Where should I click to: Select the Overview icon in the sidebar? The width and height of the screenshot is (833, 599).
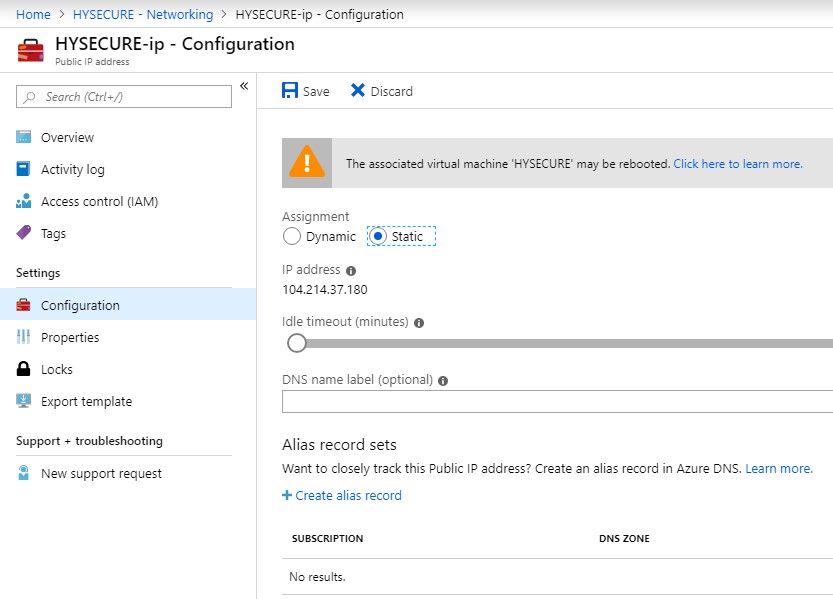click(24, 137)
